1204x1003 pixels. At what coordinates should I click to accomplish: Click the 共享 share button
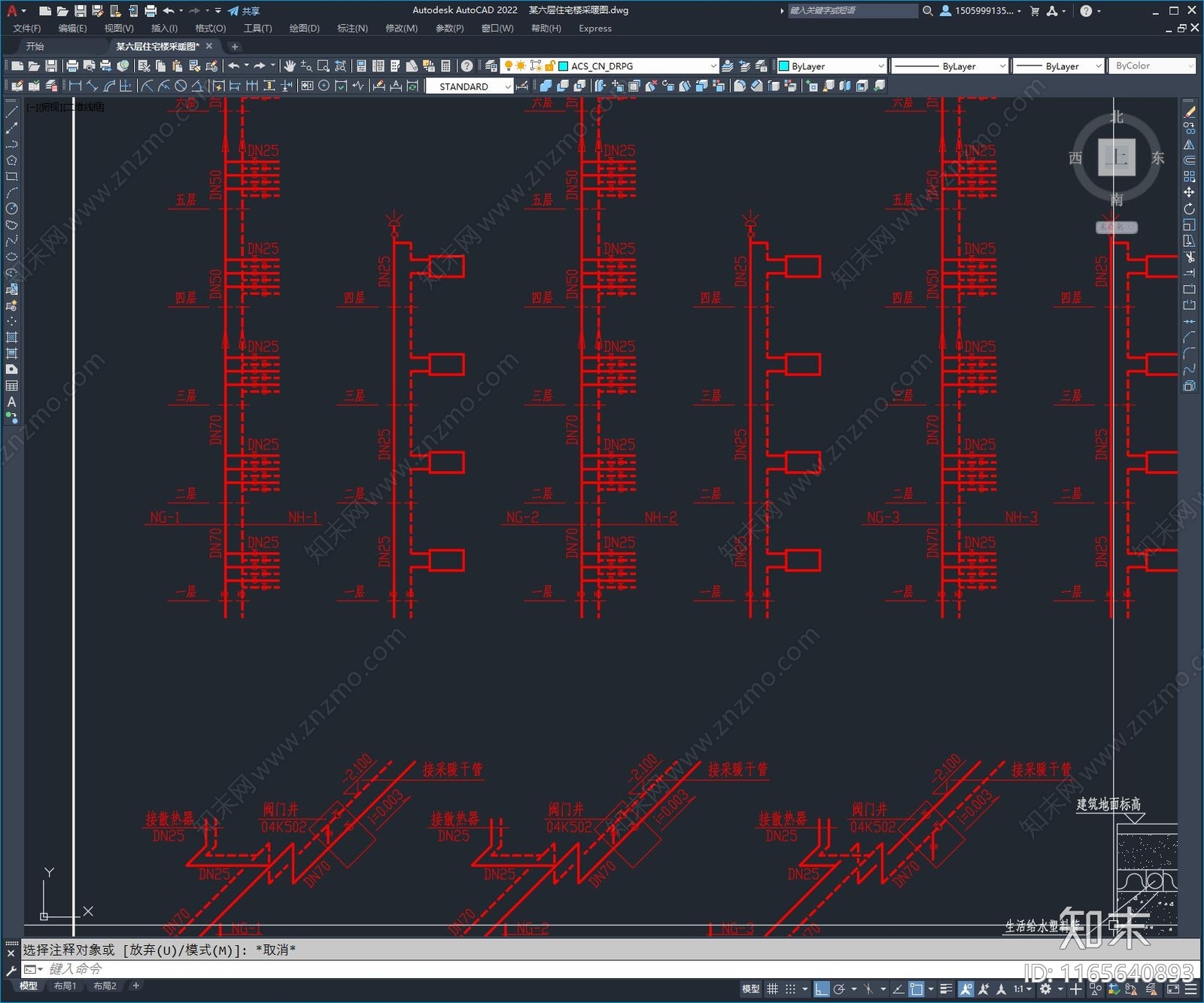point(244,11)
